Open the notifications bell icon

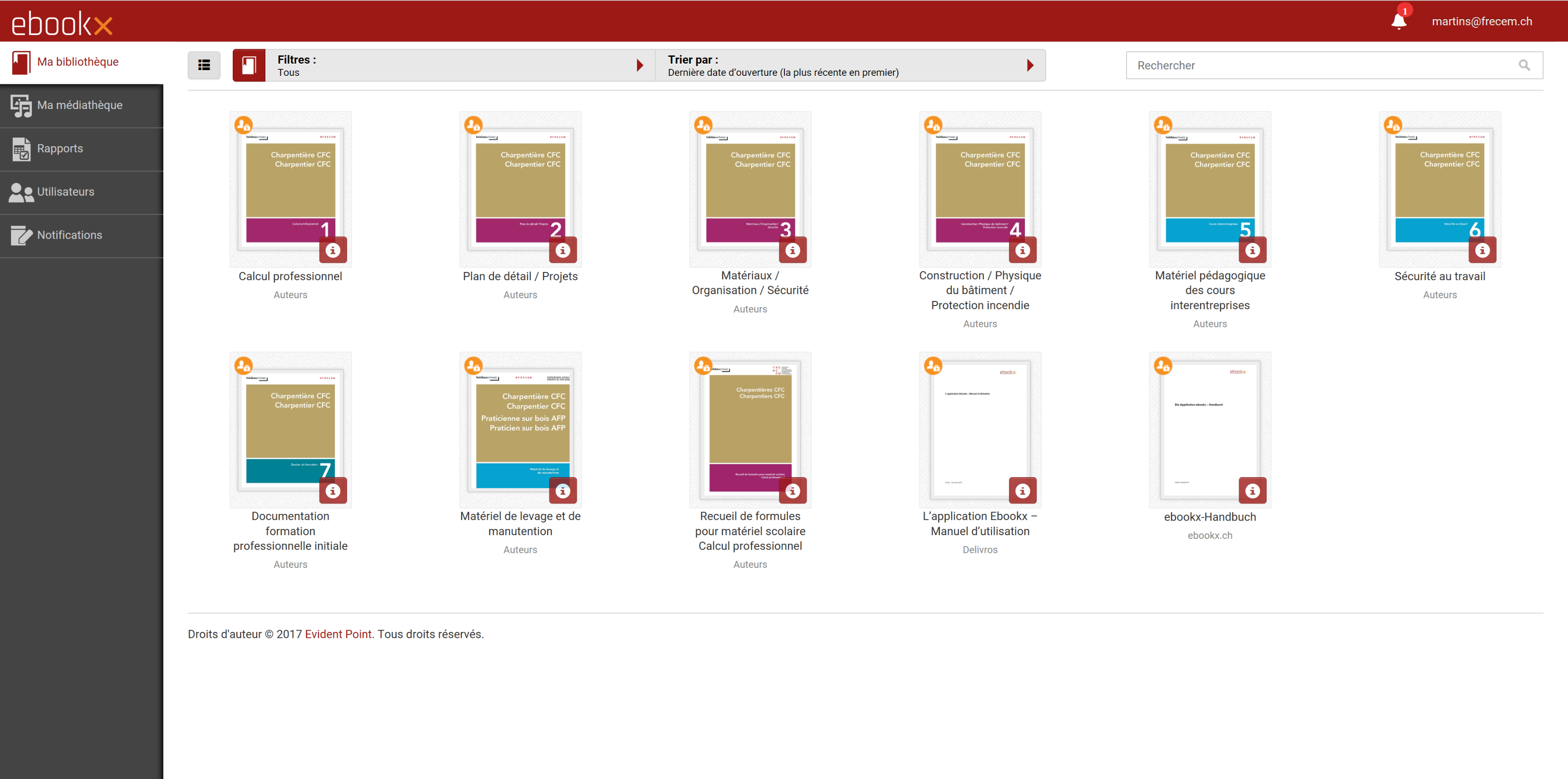coord(1398,21)
